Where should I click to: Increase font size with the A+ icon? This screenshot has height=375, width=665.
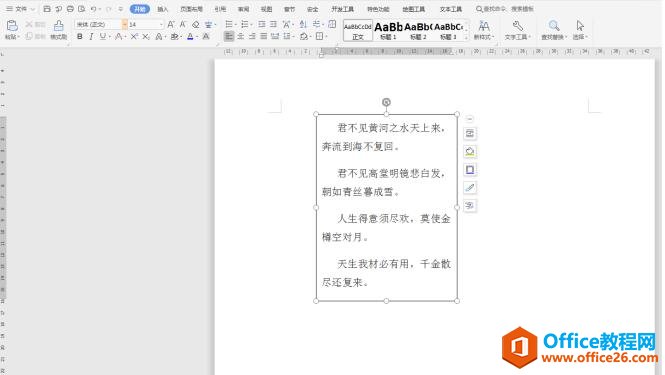170,25
